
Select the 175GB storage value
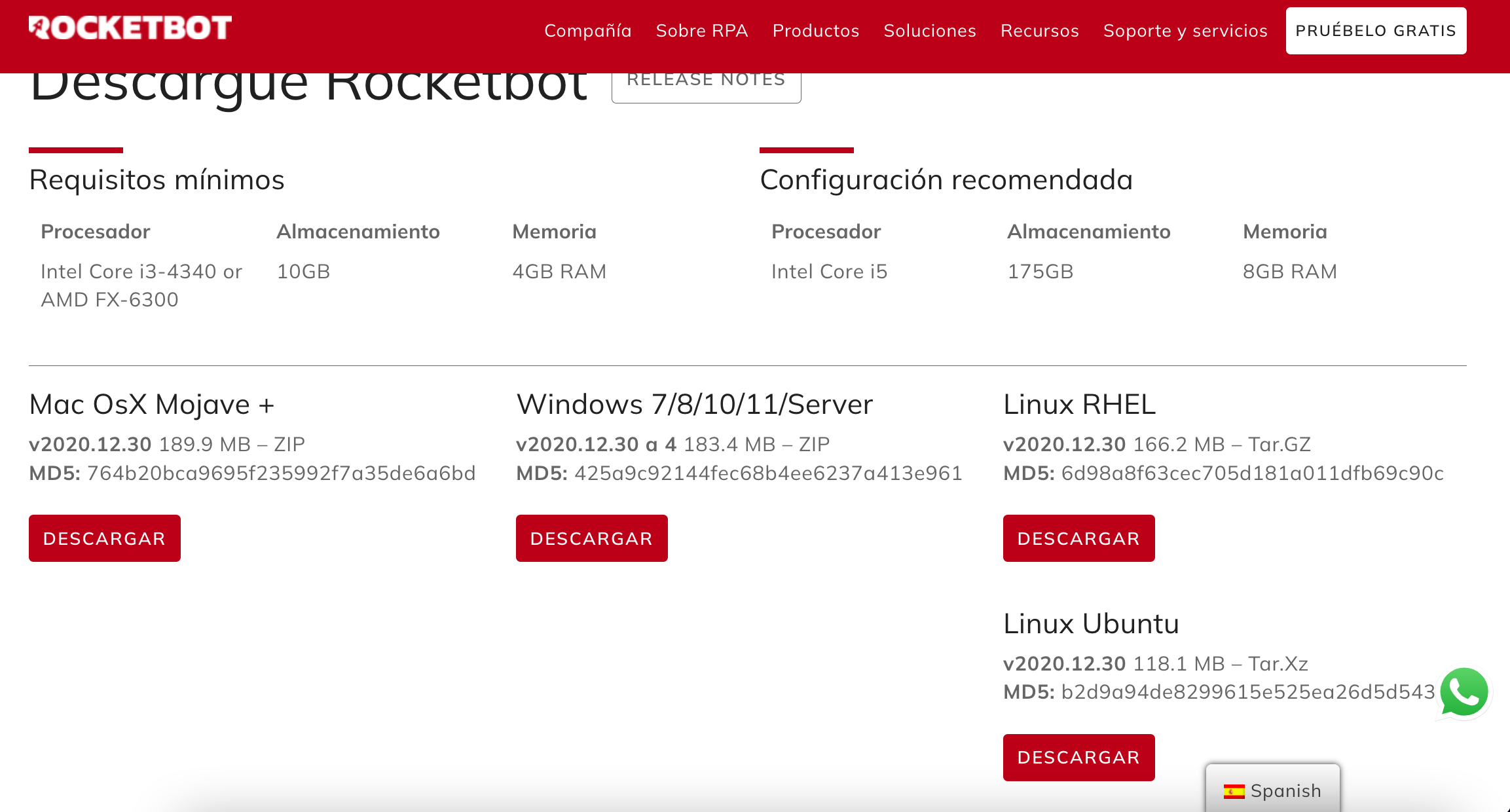point(1040,272)
